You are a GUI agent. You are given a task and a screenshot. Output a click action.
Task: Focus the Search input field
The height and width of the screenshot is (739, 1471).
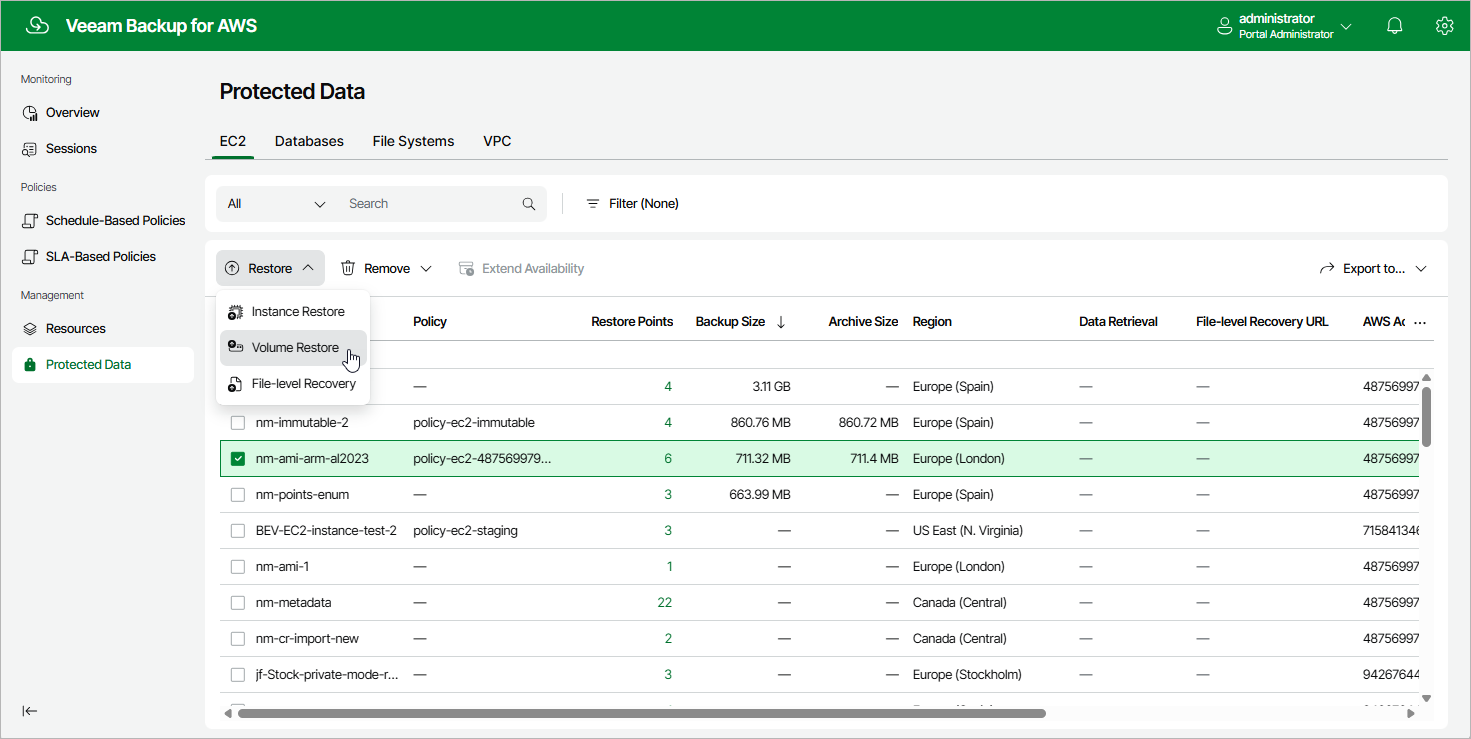coord(430,204)
